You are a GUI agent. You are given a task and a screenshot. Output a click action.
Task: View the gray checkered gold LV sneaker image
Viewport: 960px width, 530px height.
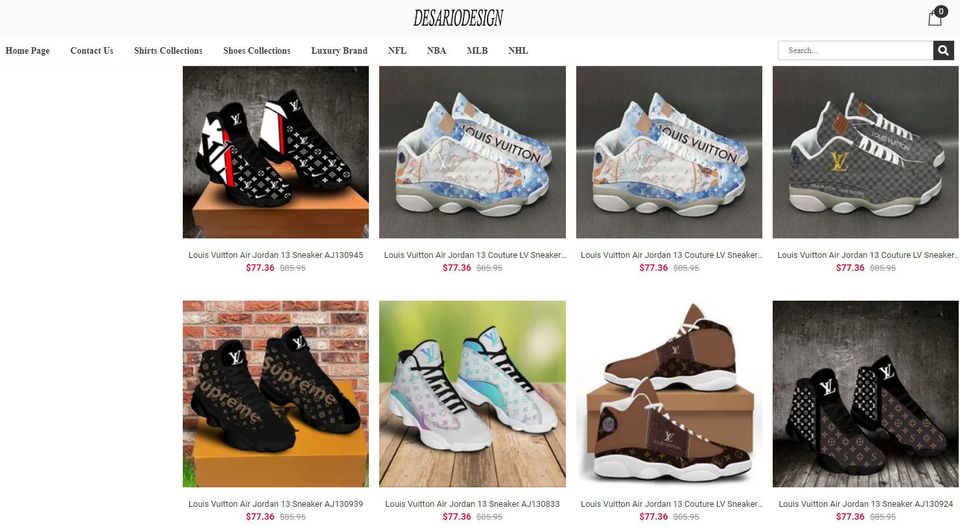coord(865,152)
